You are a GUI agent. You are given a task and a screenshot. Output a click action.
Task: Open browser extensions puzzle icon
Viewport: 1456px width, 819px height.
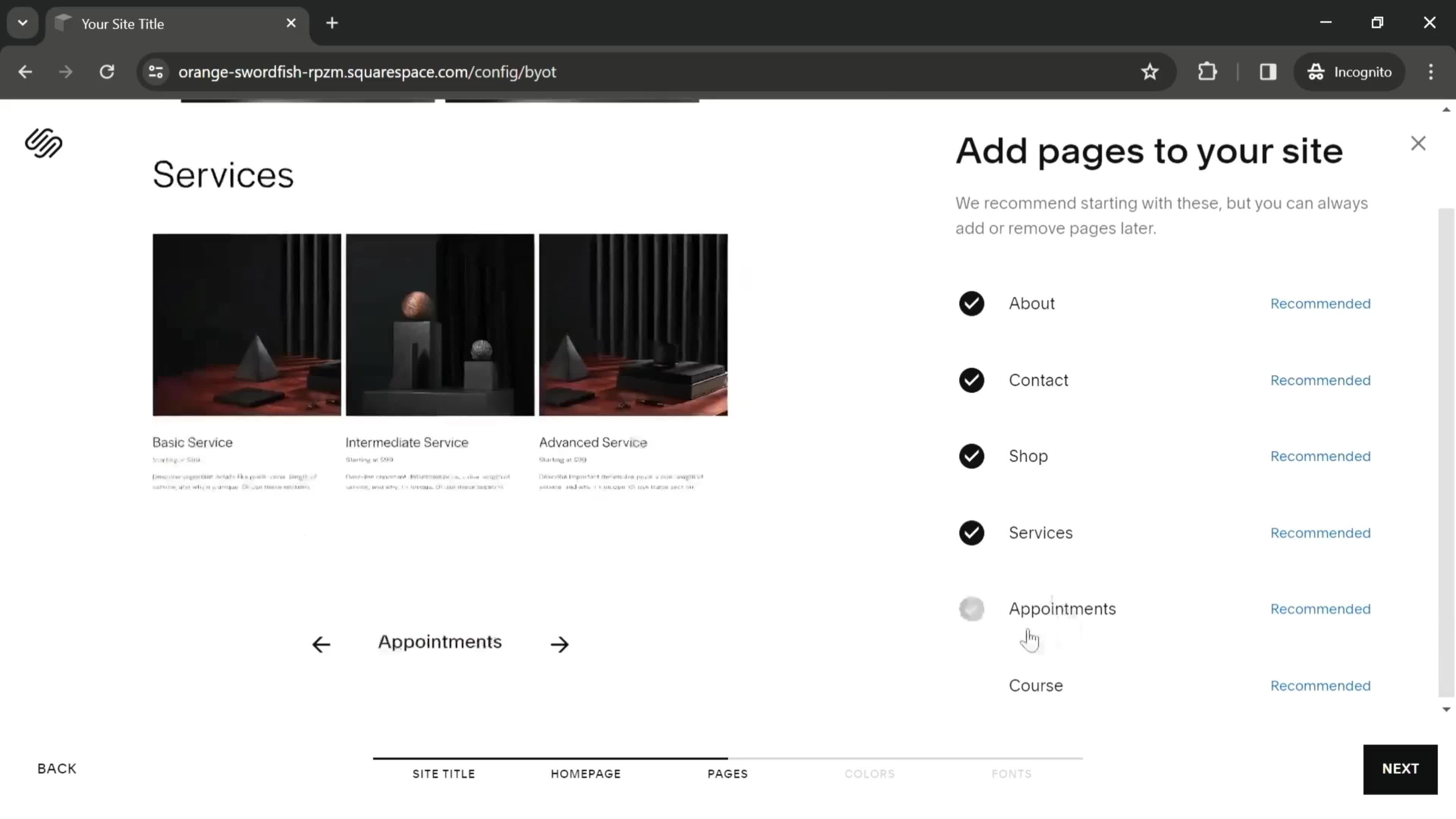coord(1207,72)
